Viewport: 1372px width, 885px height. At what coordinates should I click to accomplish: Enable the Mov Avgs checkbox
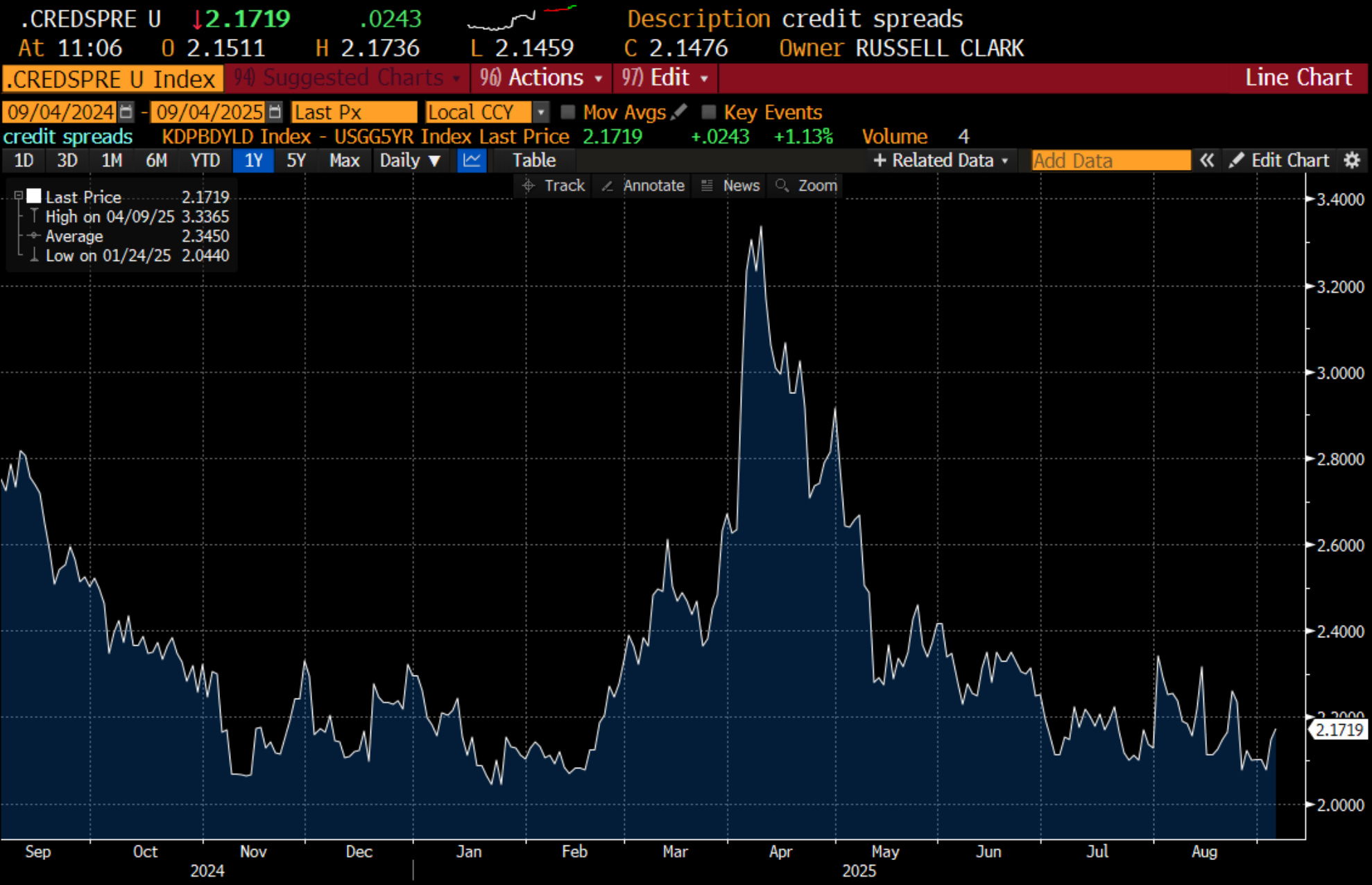567,112
